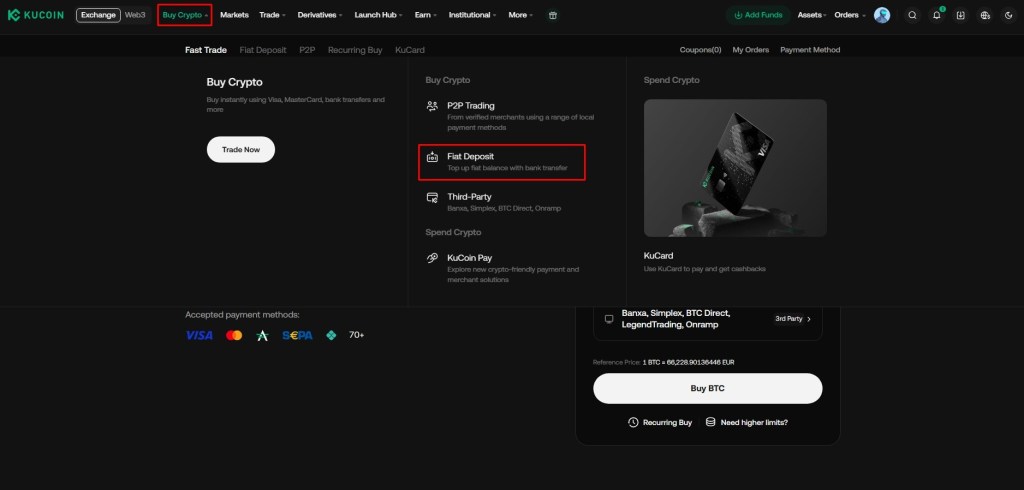Select the Fast Trade tab
The image size is (1024, 490).
206,50
